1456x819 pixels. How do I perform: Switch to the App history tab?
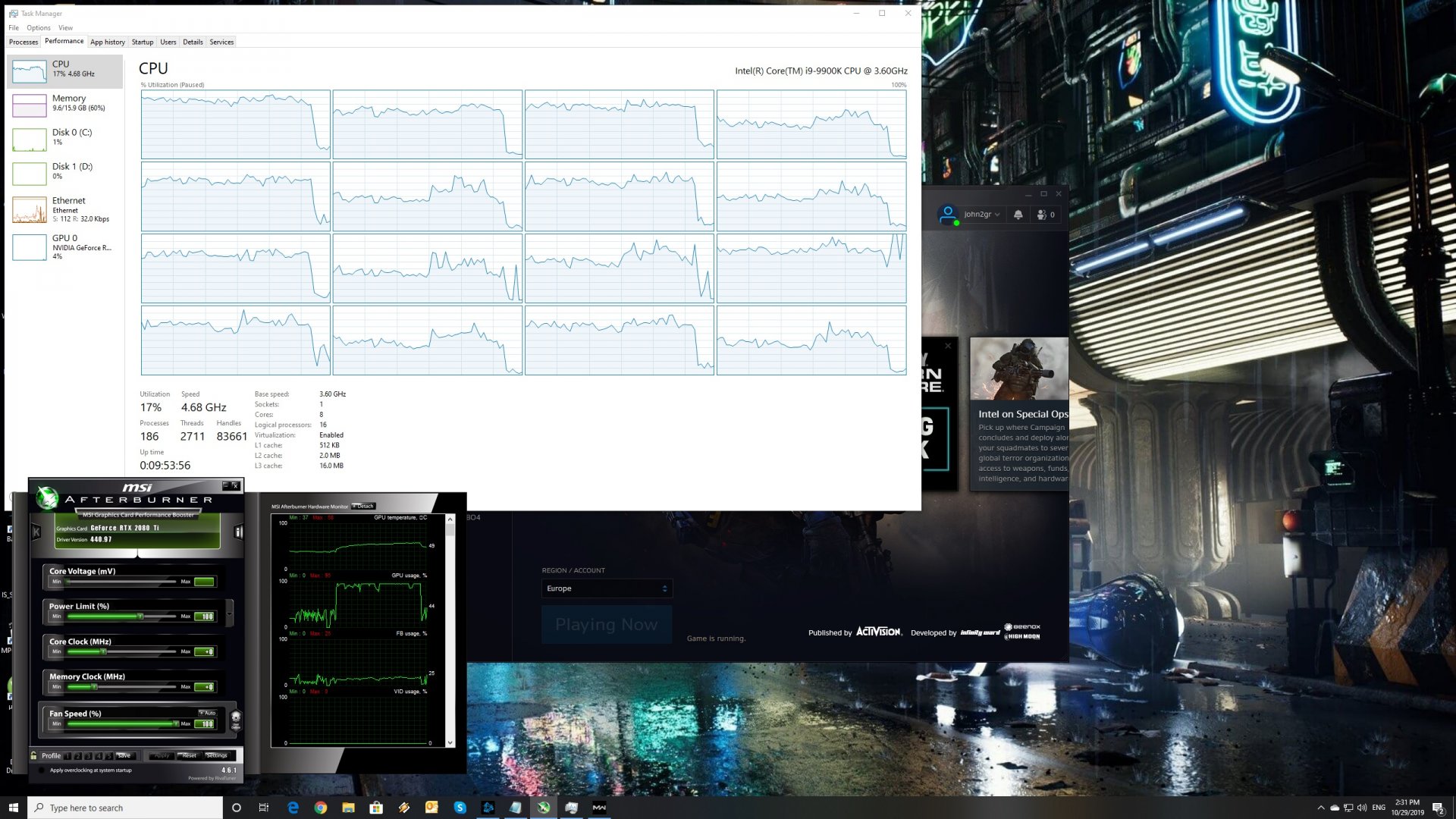(x=108, y=42)
